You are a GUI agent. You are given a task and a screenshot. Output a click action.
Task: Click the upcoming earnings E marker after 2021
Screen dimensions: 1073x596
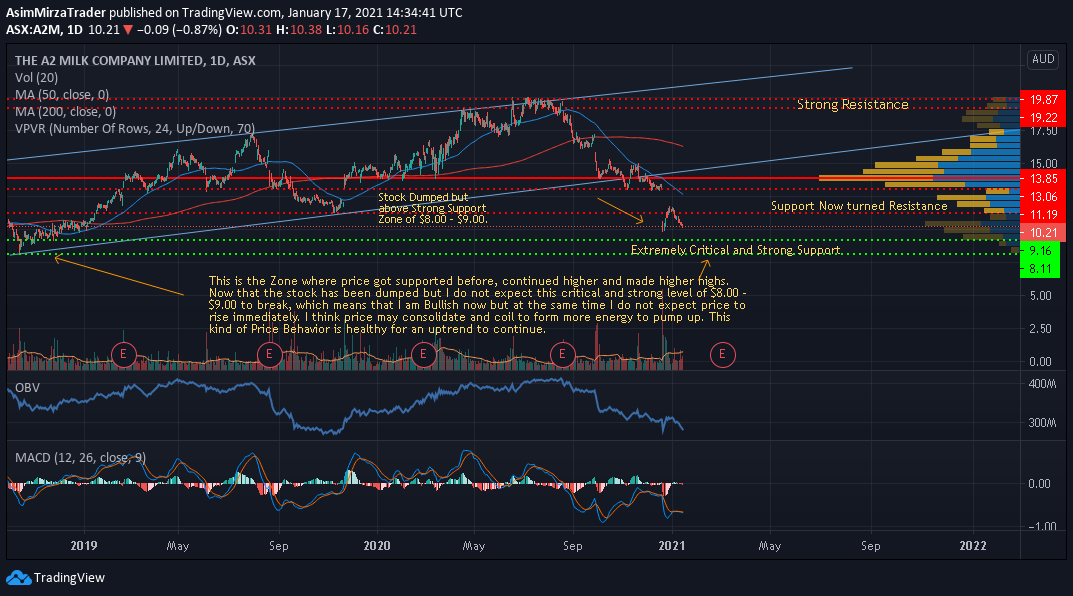pyautogui.click(x=723, y=354)
